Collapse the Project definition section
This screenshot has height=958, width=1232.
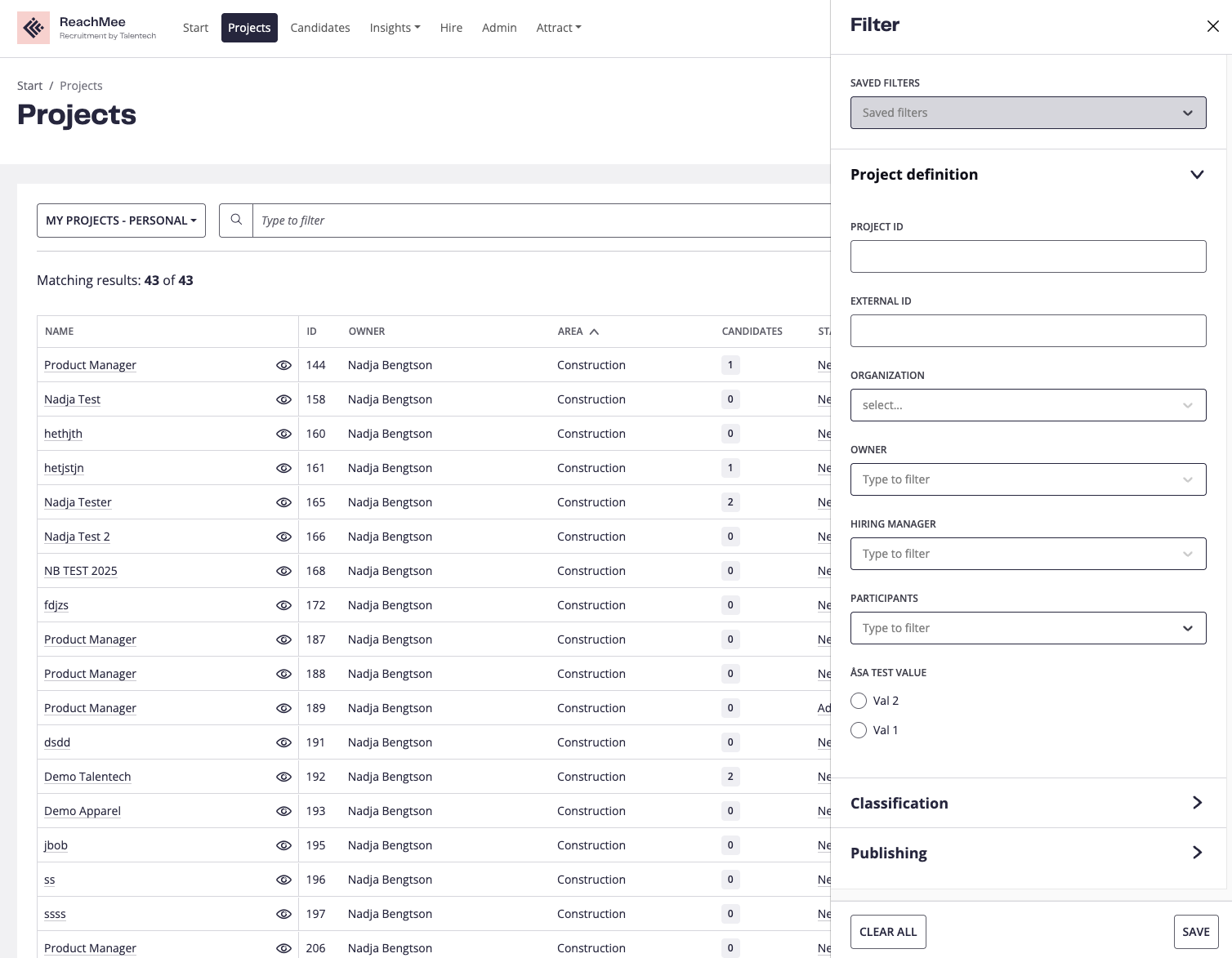coord(1196,175)
